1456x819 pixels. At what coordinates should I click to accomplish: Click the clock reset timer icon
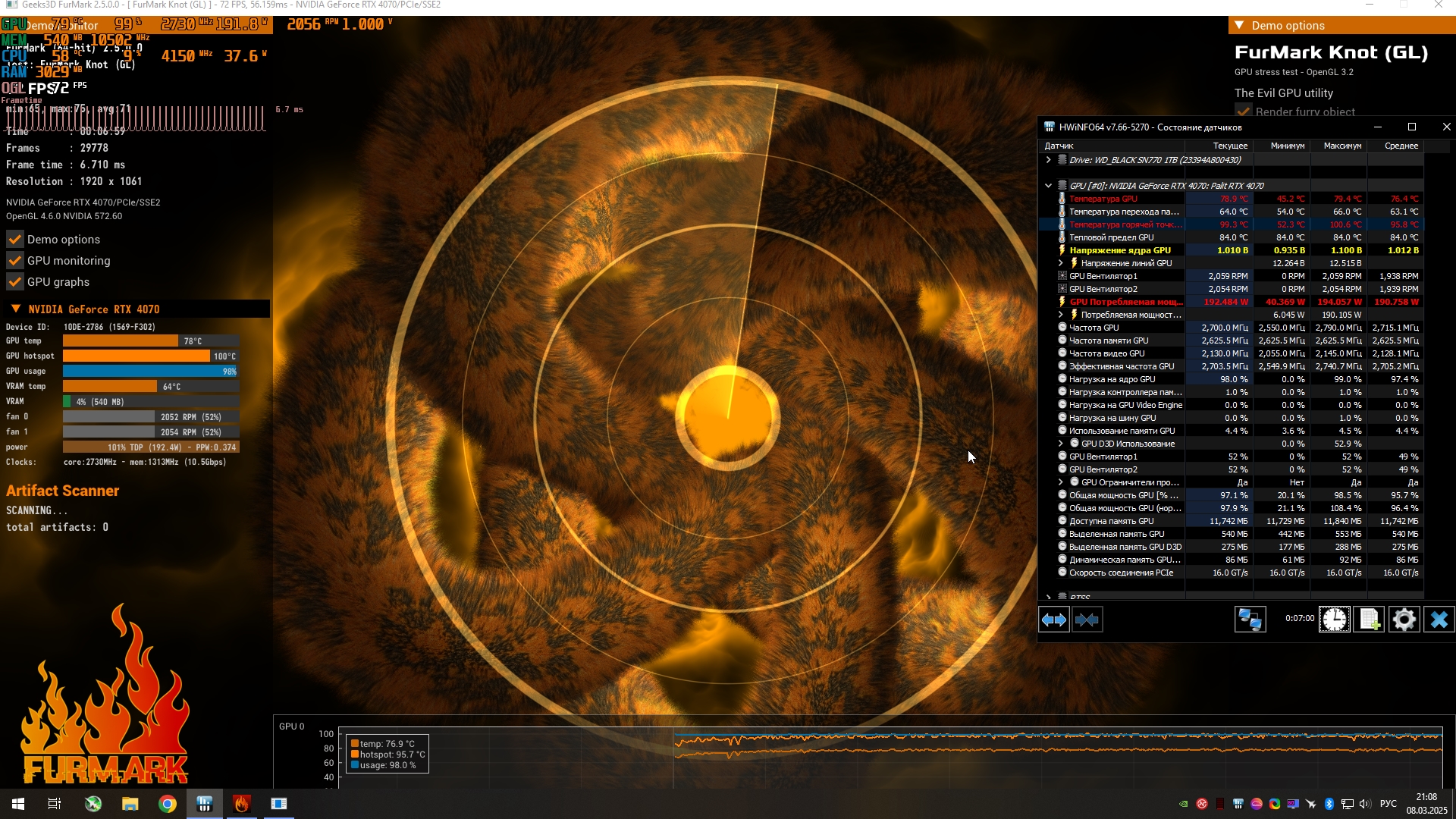1334,620
